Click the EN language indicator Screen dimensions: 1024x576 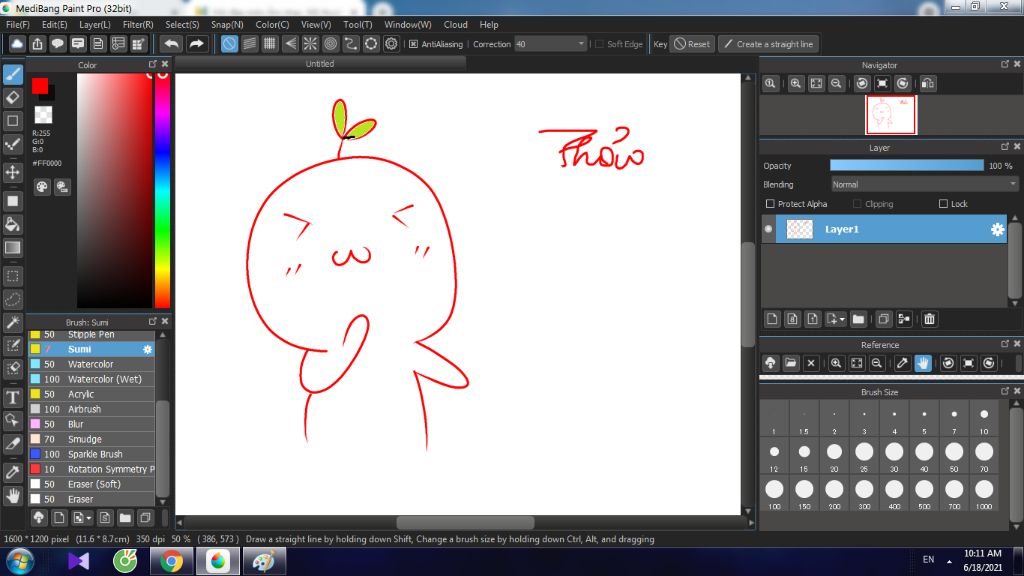[x=928, y=560]
